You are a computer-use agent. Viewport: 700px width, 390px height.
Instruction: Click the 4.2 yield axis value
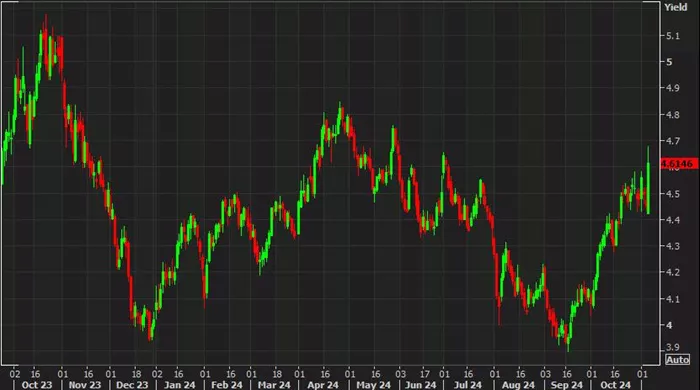(673, 272)
